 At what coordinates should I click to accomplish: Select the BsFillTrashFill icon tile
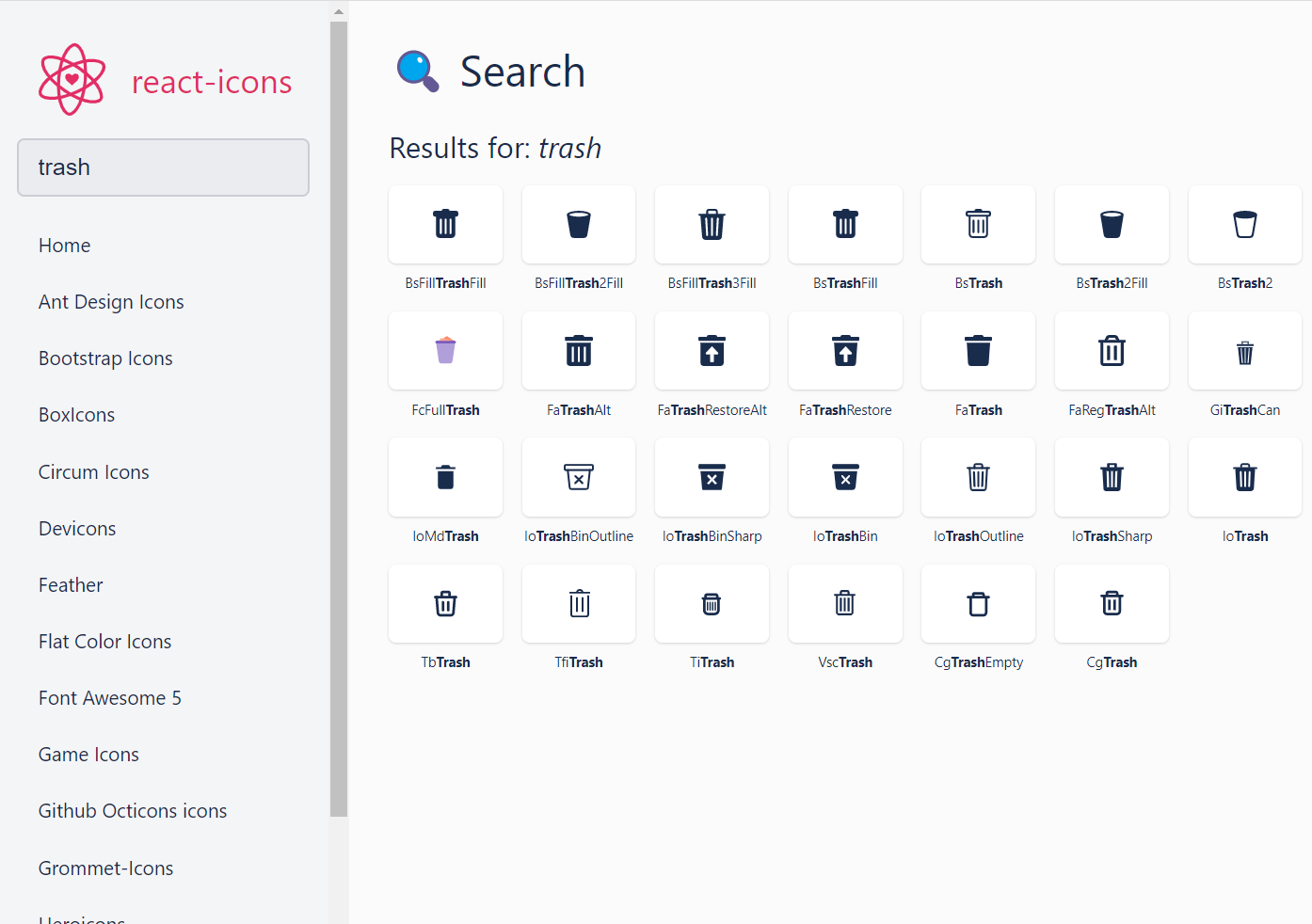[x=445, y=225]
